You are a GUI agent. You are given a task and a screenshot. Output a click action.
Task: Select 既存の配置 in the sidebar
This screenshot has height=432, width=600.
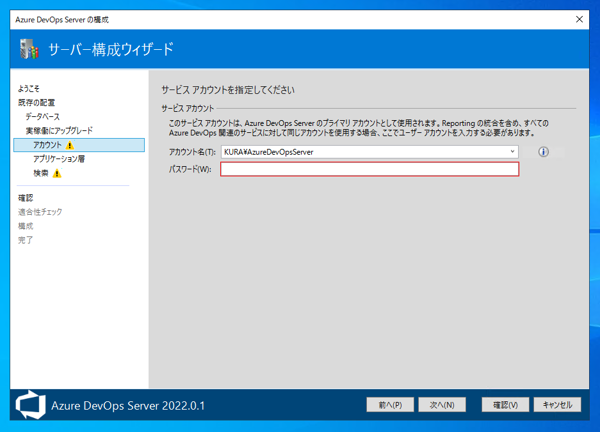(x=36, y=103)
